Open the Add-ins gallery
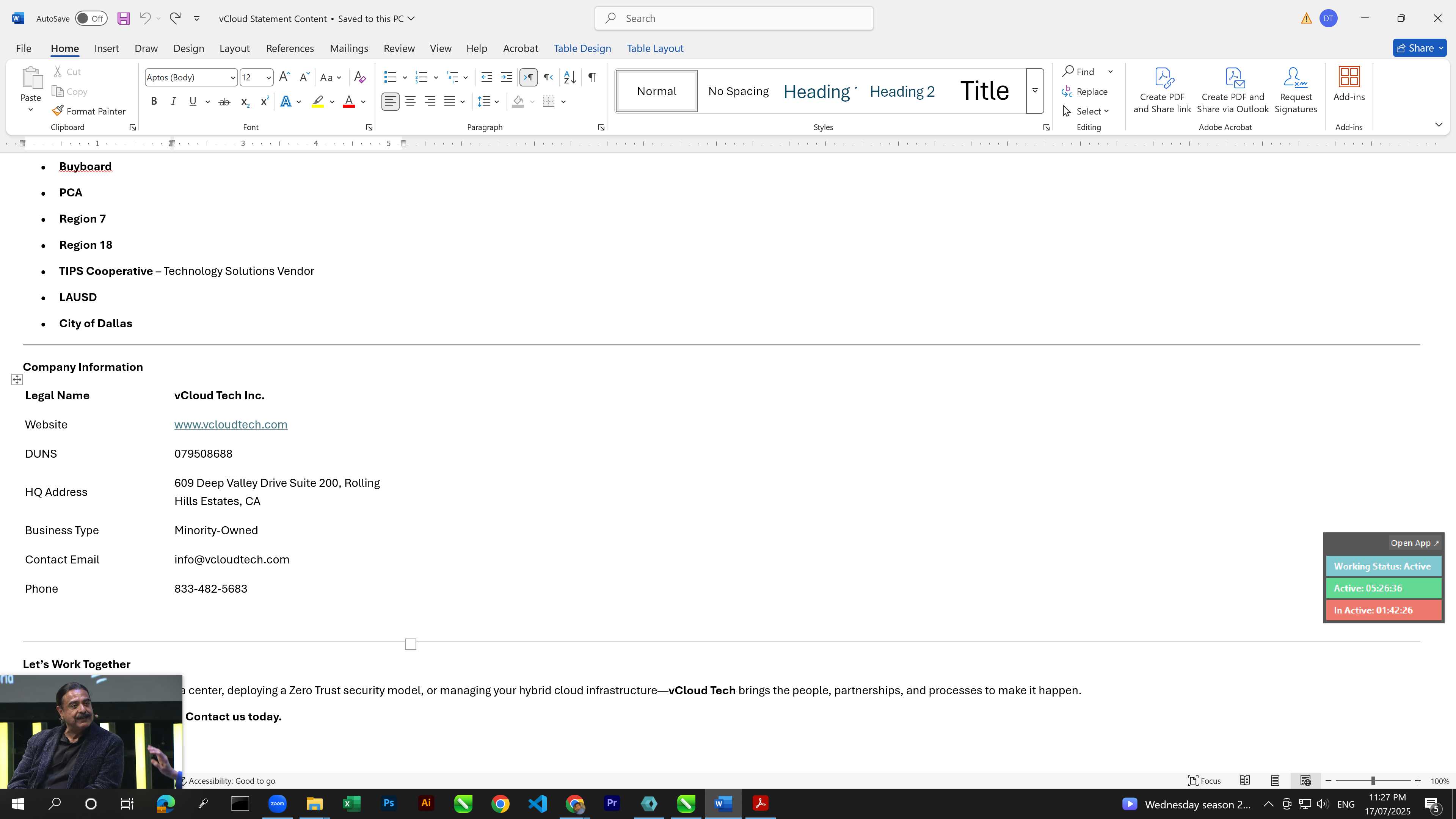The width and height of the screenshot is (1456, 819). [1349, 85]
